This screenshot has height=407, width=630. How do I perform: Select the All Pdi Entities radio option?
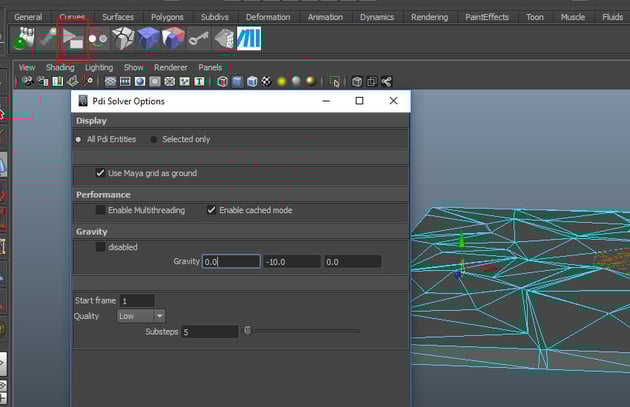coord(79,139)
